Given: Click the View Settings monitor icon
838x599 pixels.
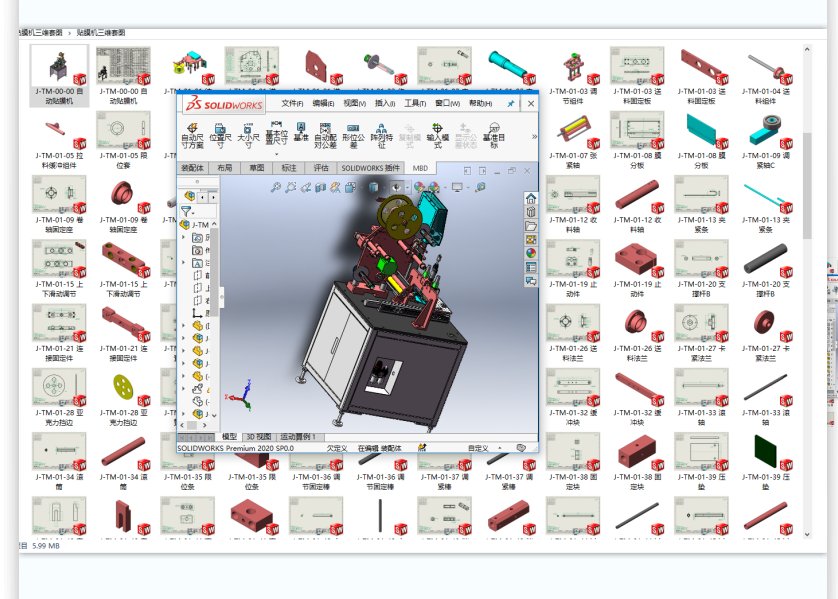Looking at the screenshot, I should tap(457, 187).
